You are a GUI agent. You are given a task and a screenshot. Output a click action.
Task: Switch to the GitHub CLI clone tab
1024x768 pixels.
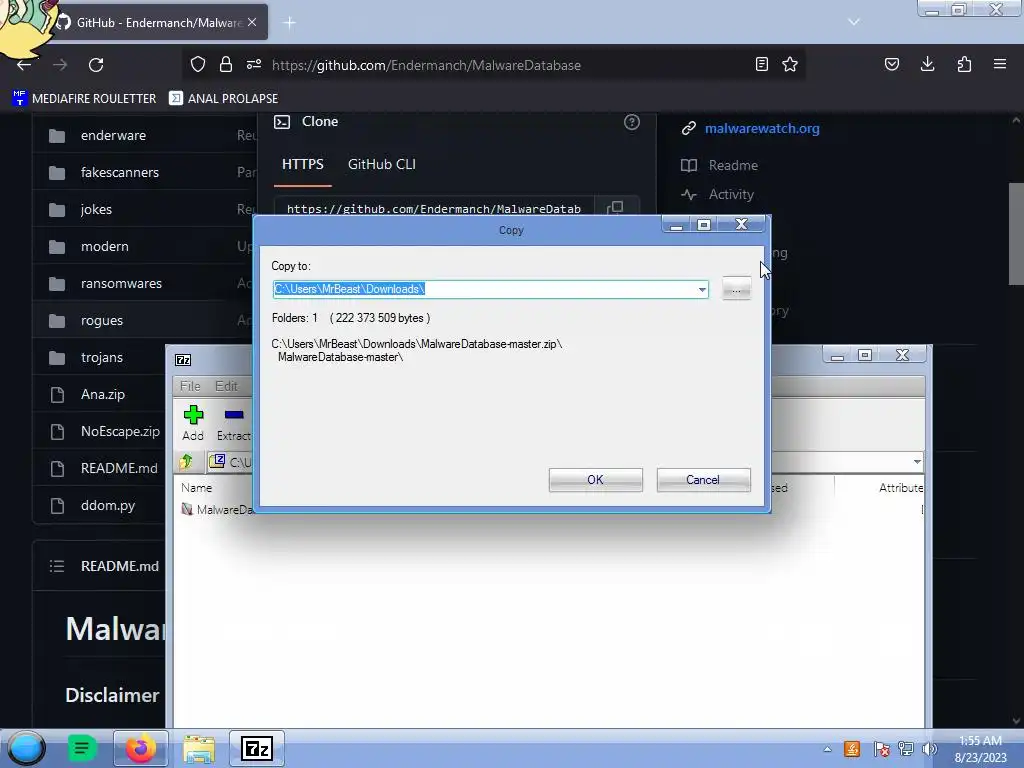click(381, 165)
